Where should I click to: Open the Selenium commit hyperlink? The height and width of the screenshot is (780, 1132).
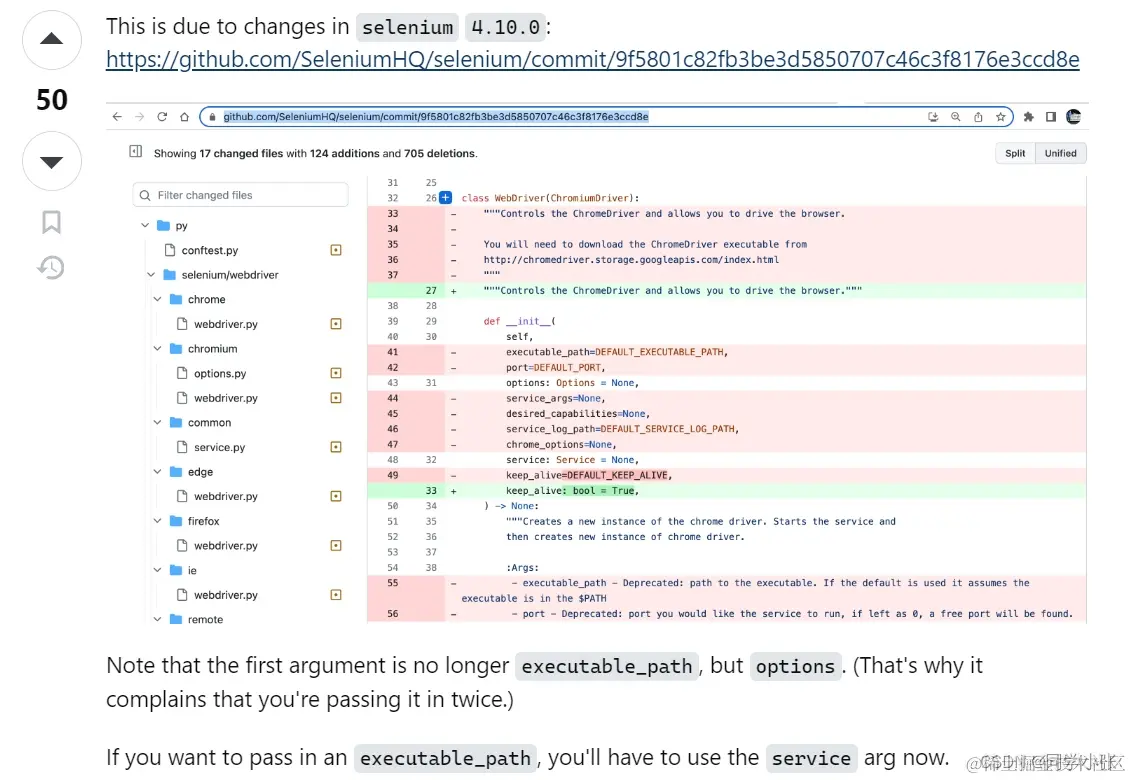point(593,59)
